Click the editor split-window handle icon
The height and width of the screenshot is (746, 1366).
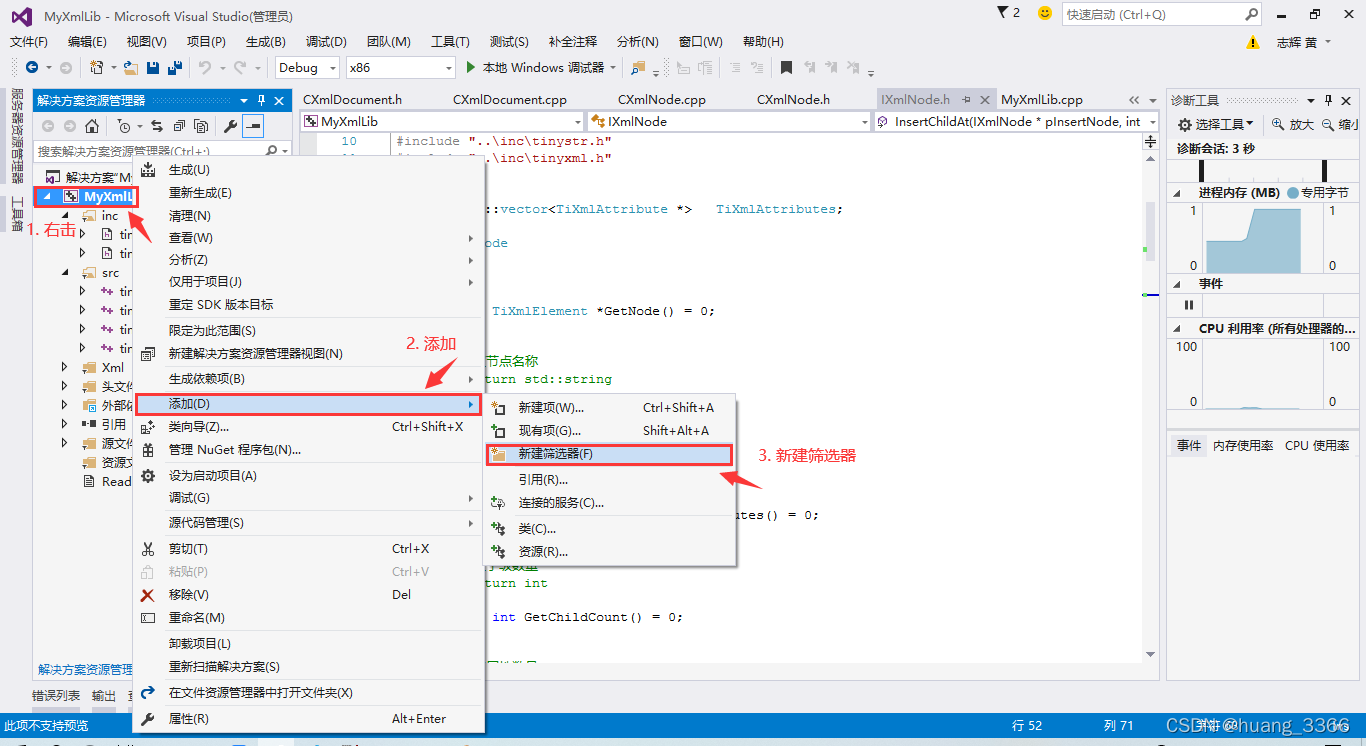point(1149,142)
